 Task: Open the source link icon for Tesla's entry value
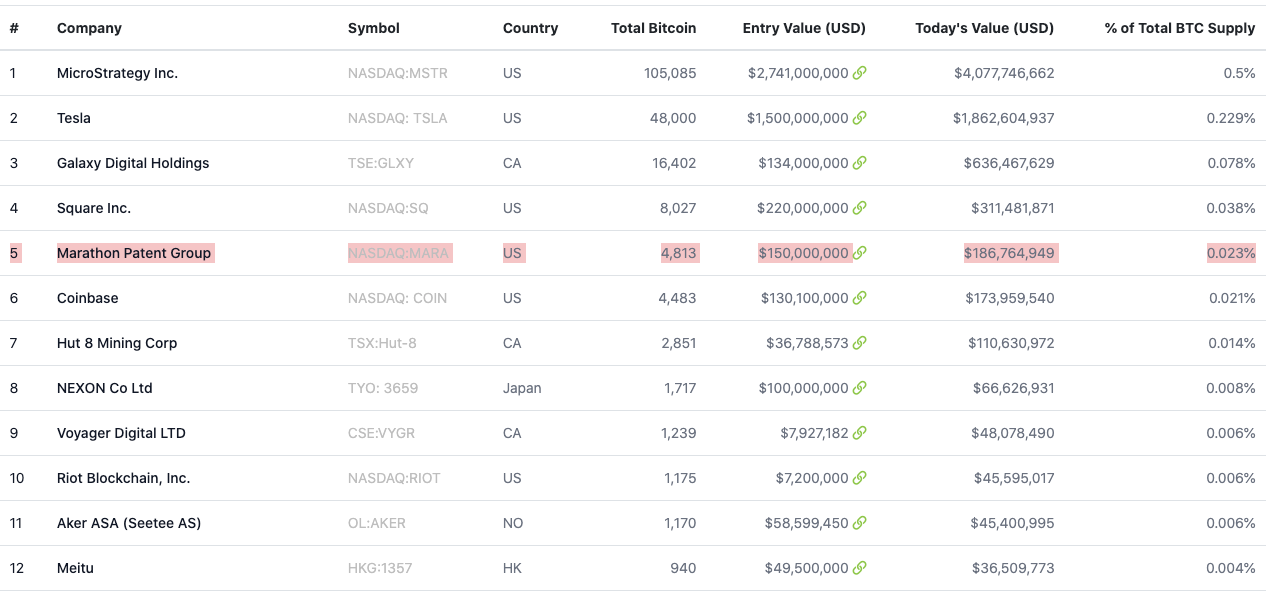coord(859,118)
